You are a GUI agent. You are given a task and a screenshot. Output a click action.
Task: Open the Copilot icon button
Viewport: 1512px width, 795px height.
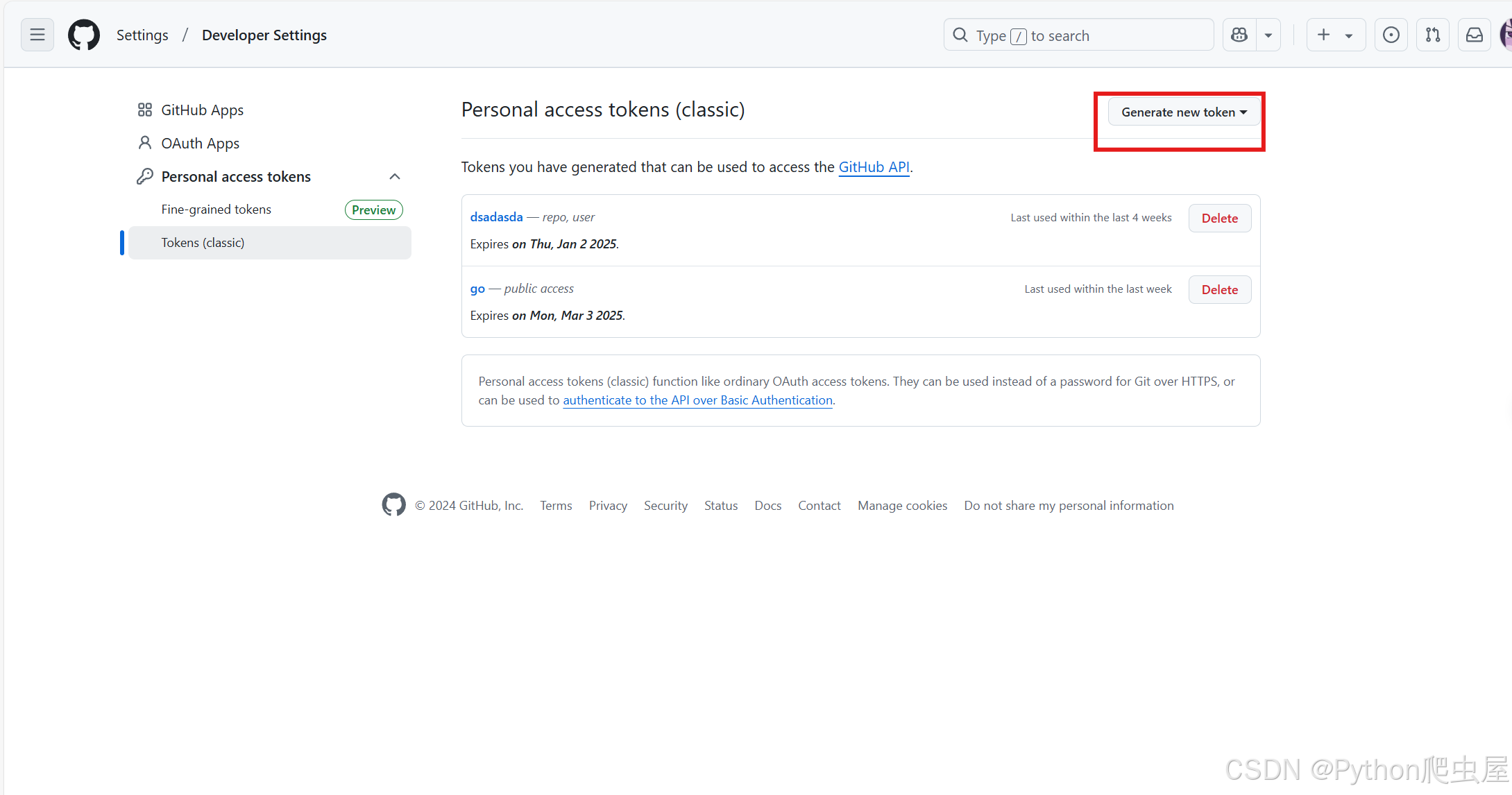pyautogui.click(x=1239, y=35)
